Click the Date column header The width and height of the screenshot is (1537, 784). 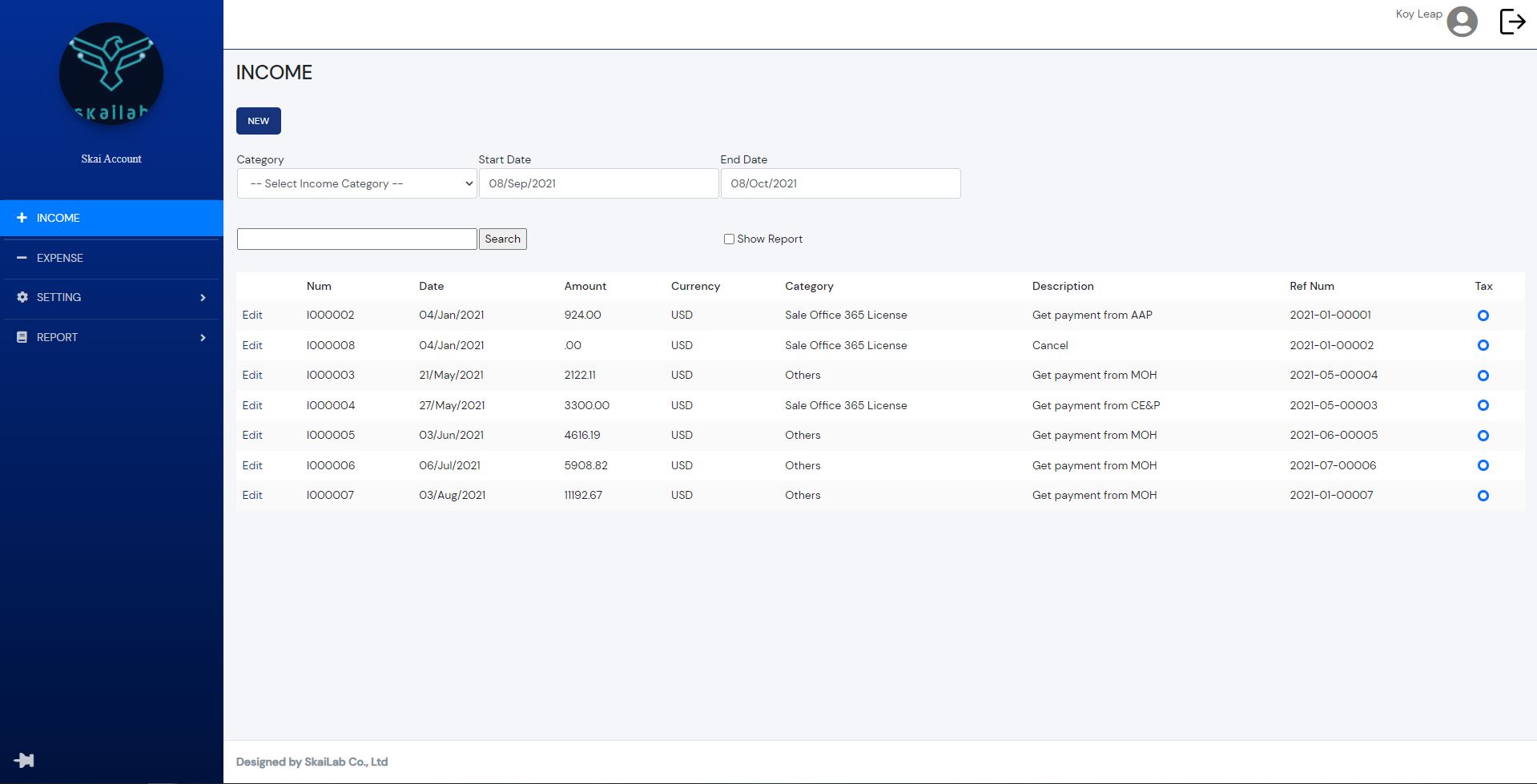pos(431,286)
